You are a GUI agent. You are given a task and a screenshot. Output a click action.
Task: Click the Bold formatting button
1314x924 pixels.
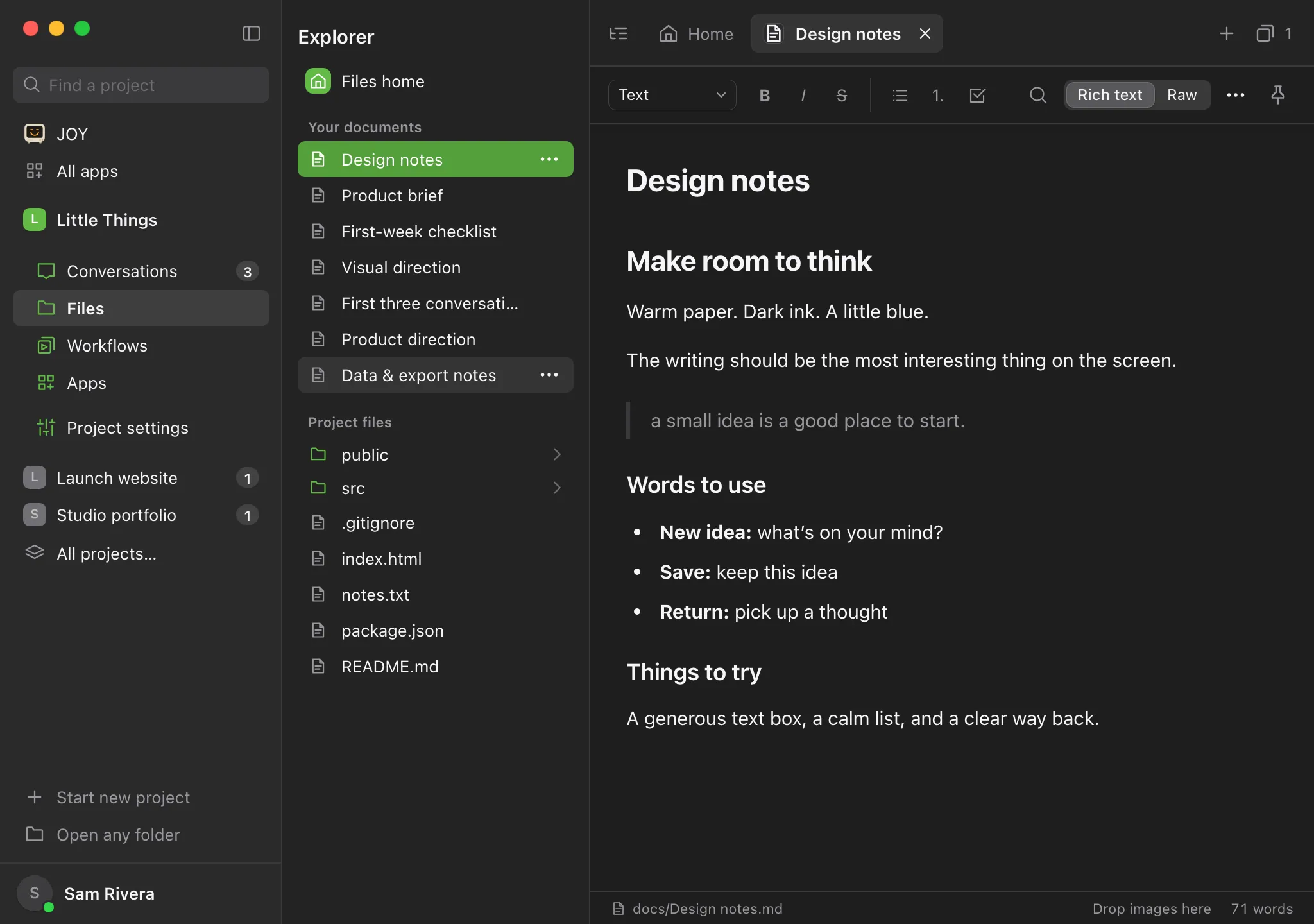click(x=764, y=96)
